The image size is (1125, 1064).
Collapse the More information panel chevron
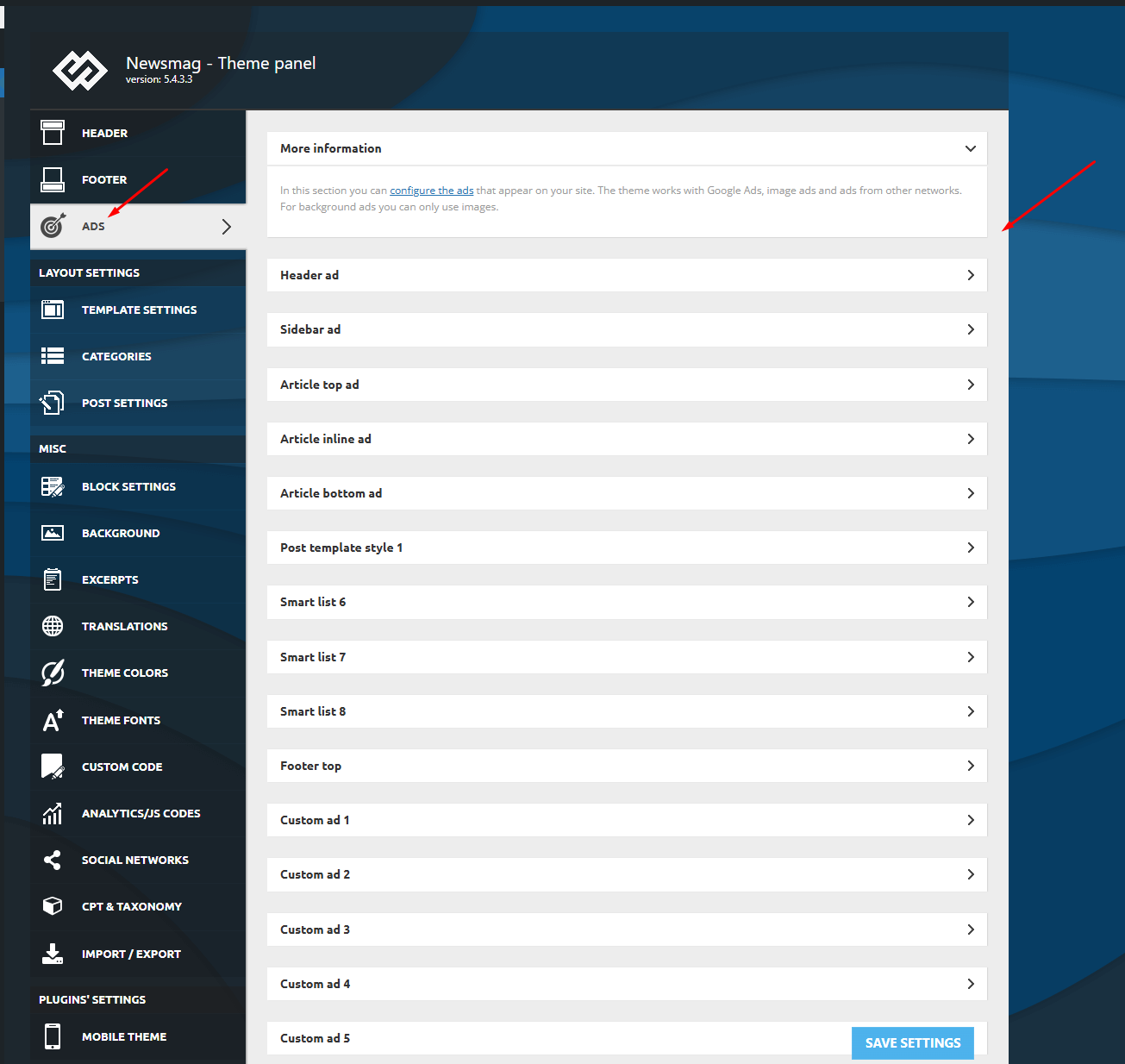tap(971, 148)
